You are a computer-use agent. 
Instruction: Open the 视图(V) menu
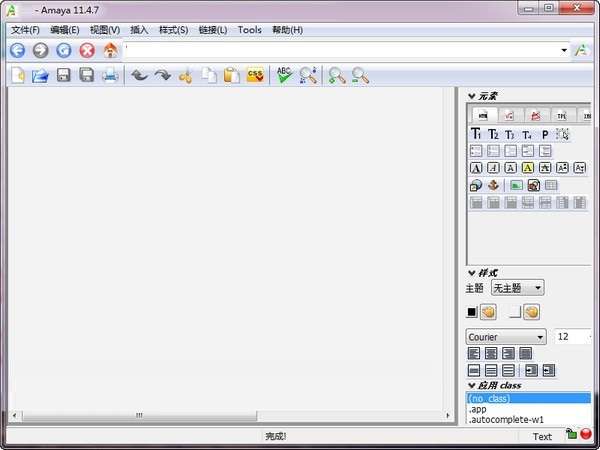coord(105,30)
